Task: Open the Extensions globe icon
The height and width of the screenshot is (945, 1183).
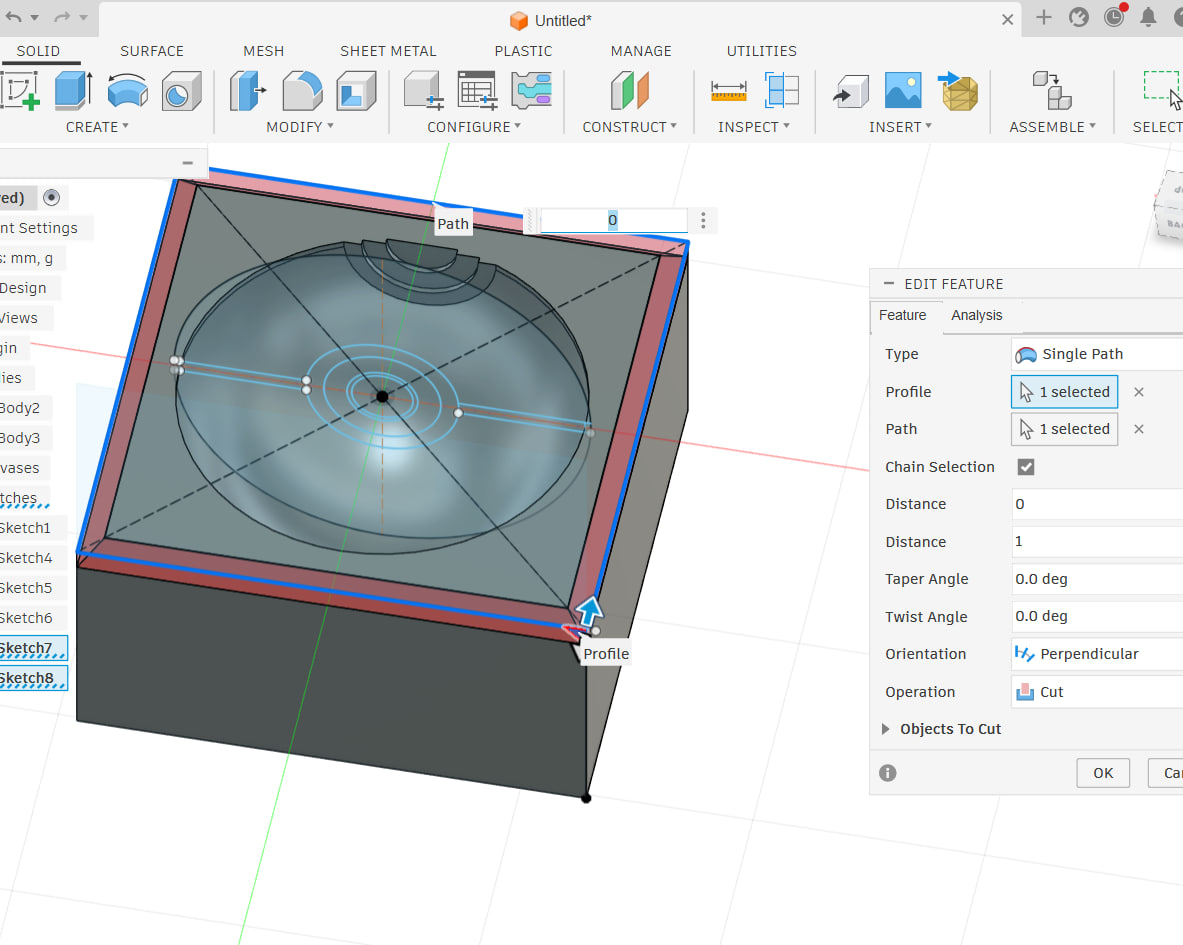Action: click(1079, 17)
